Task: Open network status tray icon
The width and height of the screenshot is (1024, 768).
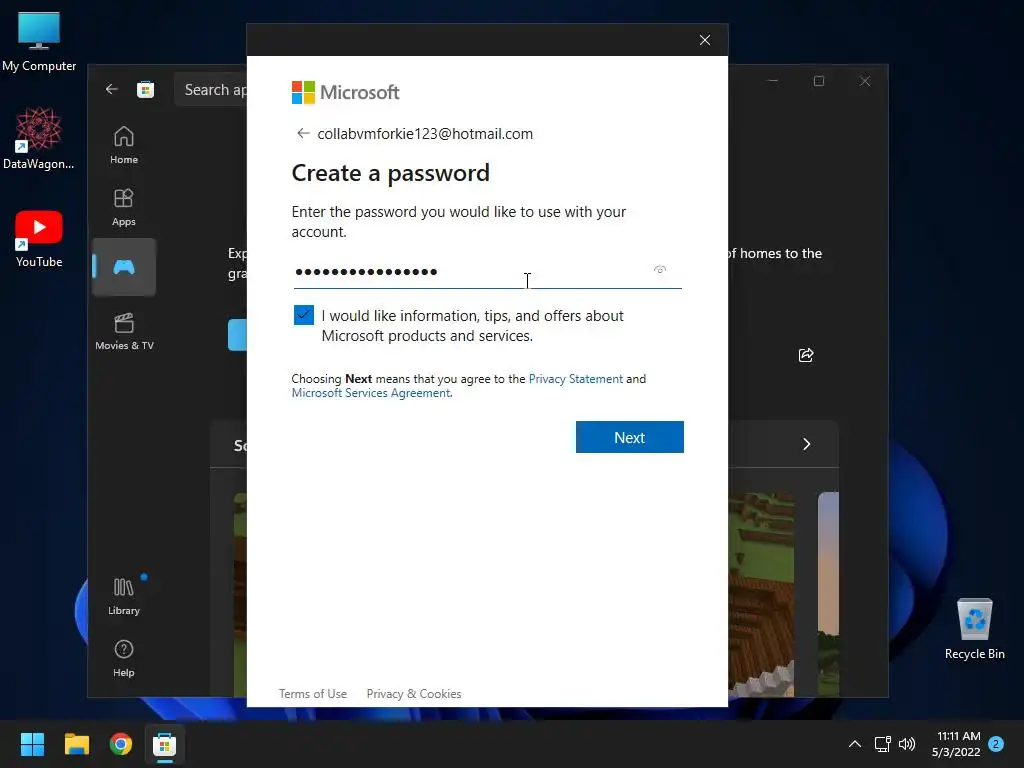Action: pos(882,744)
